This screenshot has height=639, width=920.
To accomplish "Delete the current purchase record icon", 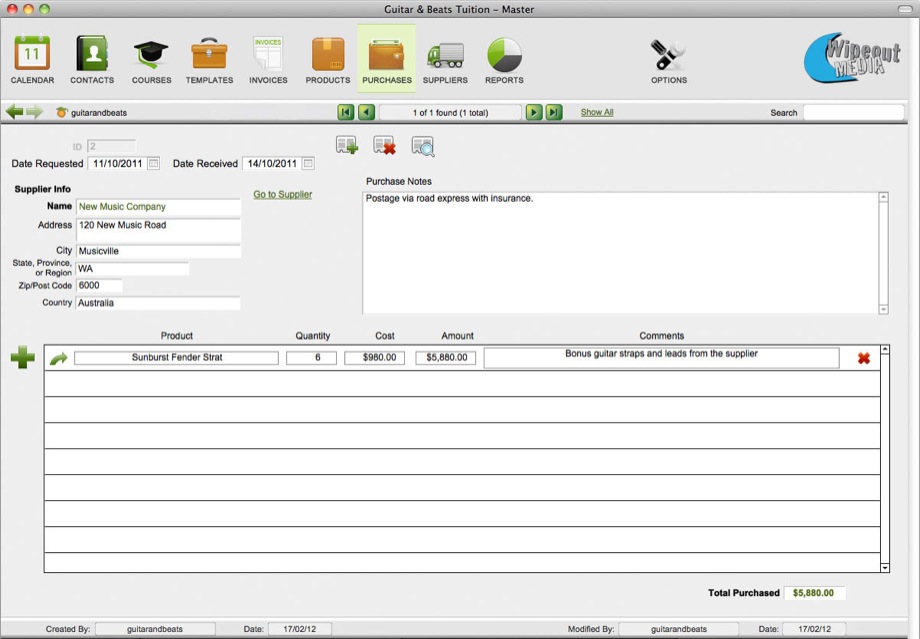I will [x=384, y=146].
